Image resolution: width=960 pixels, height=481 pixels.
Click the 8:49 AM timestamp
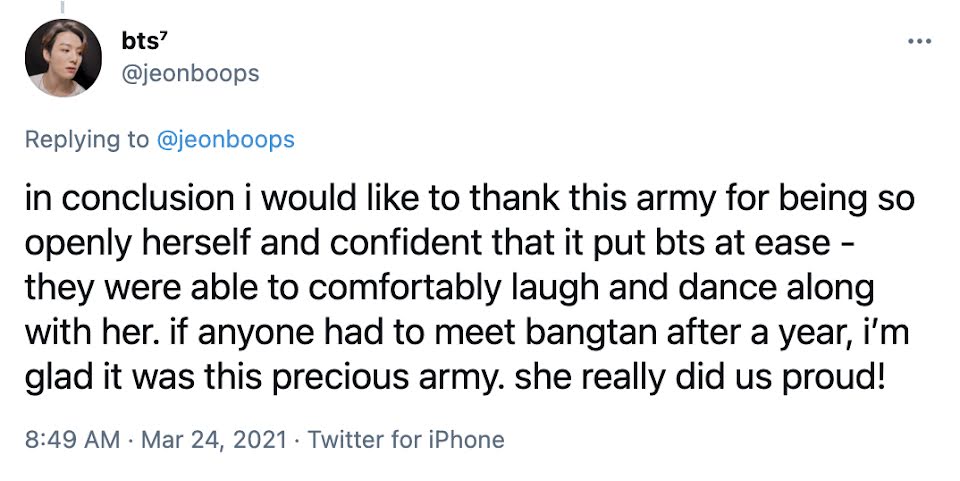[x=65, y=439]
